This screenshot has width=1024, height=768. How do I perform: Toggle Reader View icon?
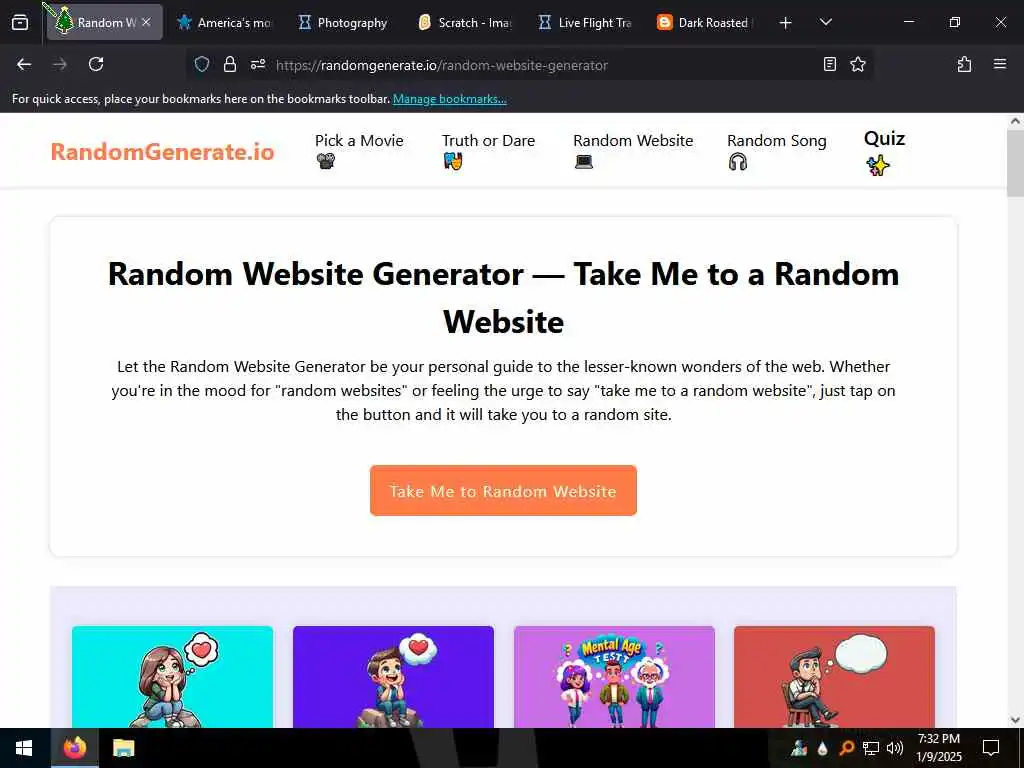click(829, 64)
